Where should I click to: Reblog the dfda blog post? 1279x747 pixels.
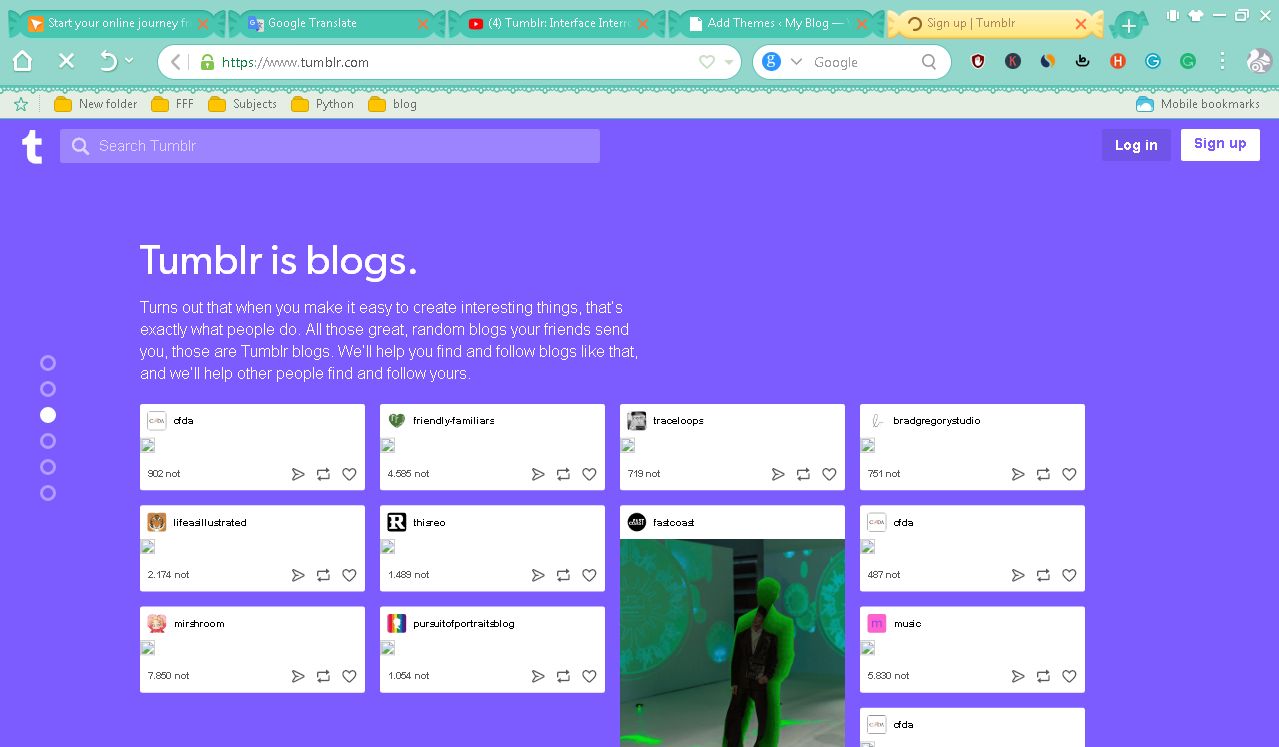click(x=322, y=474)
